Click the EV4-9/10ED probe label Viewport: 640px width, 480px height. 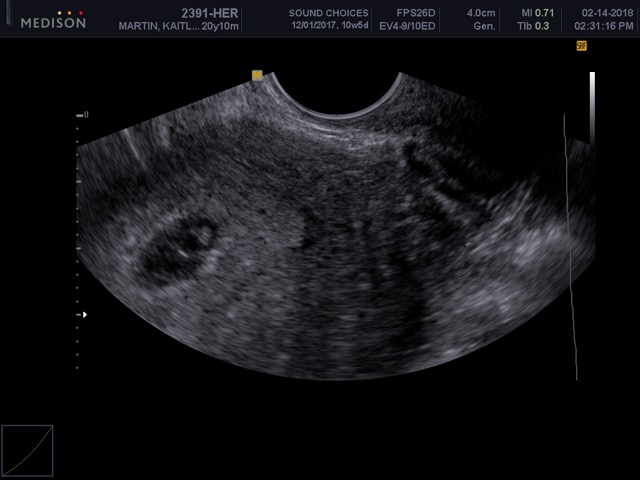(x=407, y=26)
